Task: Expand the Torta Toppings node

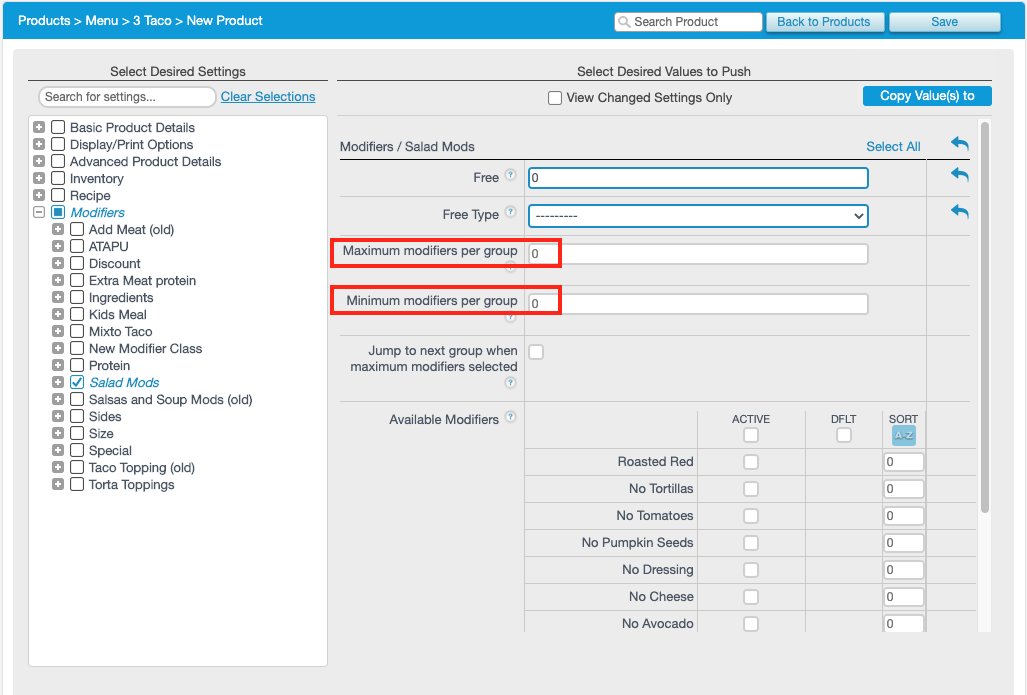Action: point(58,485)
